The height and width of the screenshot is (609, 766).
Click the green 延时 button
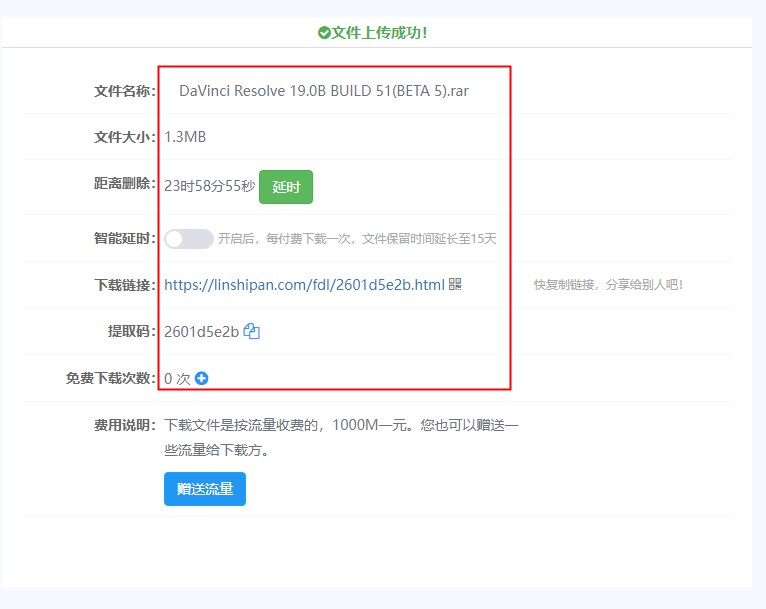pyautogui.click(x=286, y=187)
